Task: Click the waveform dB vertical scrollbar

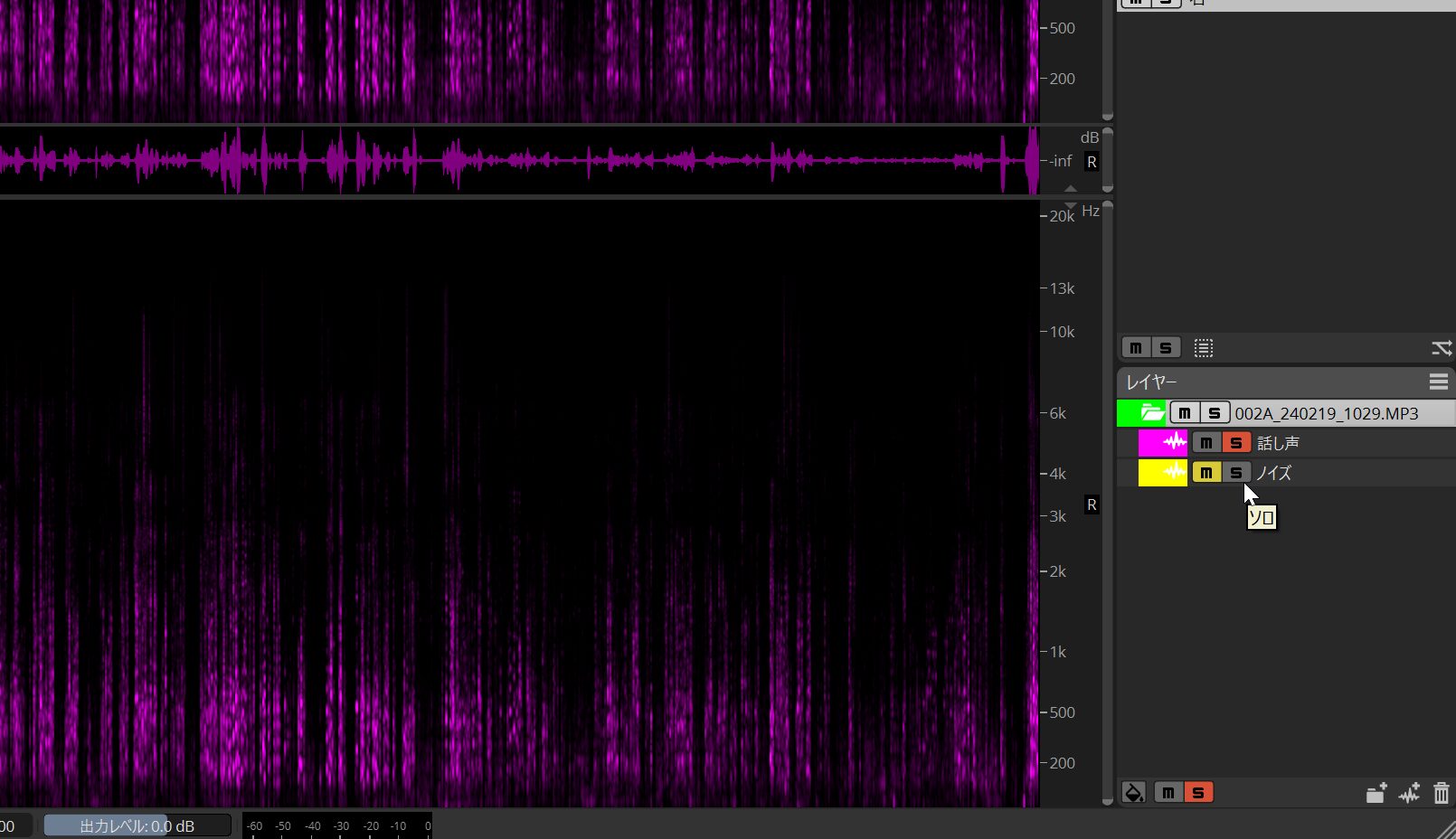Action: click(1108, 161)
